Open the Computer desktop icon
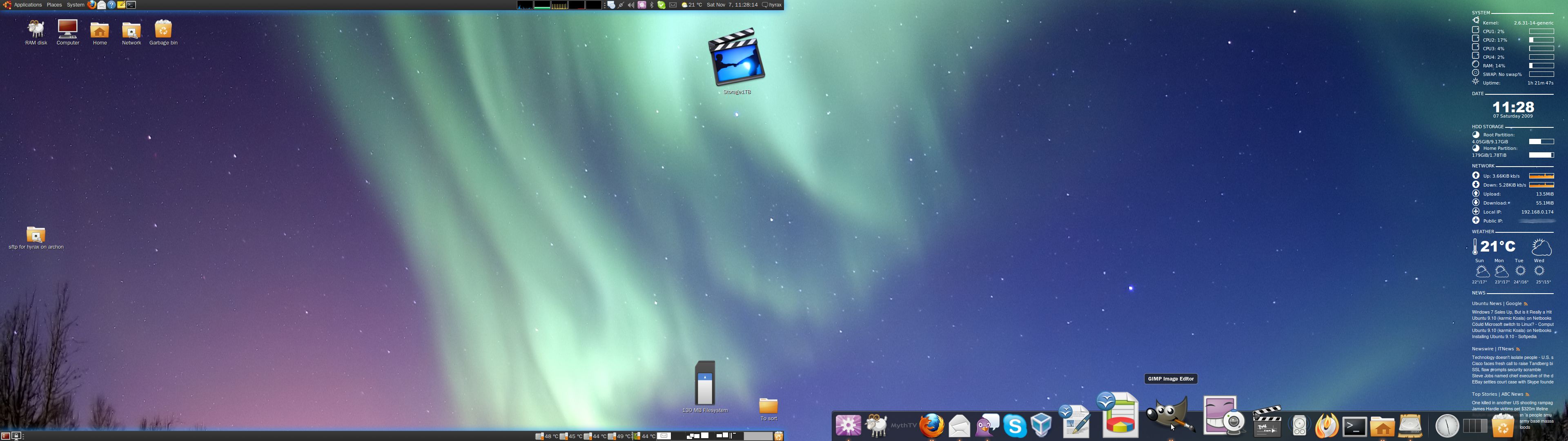 (67, 33)
